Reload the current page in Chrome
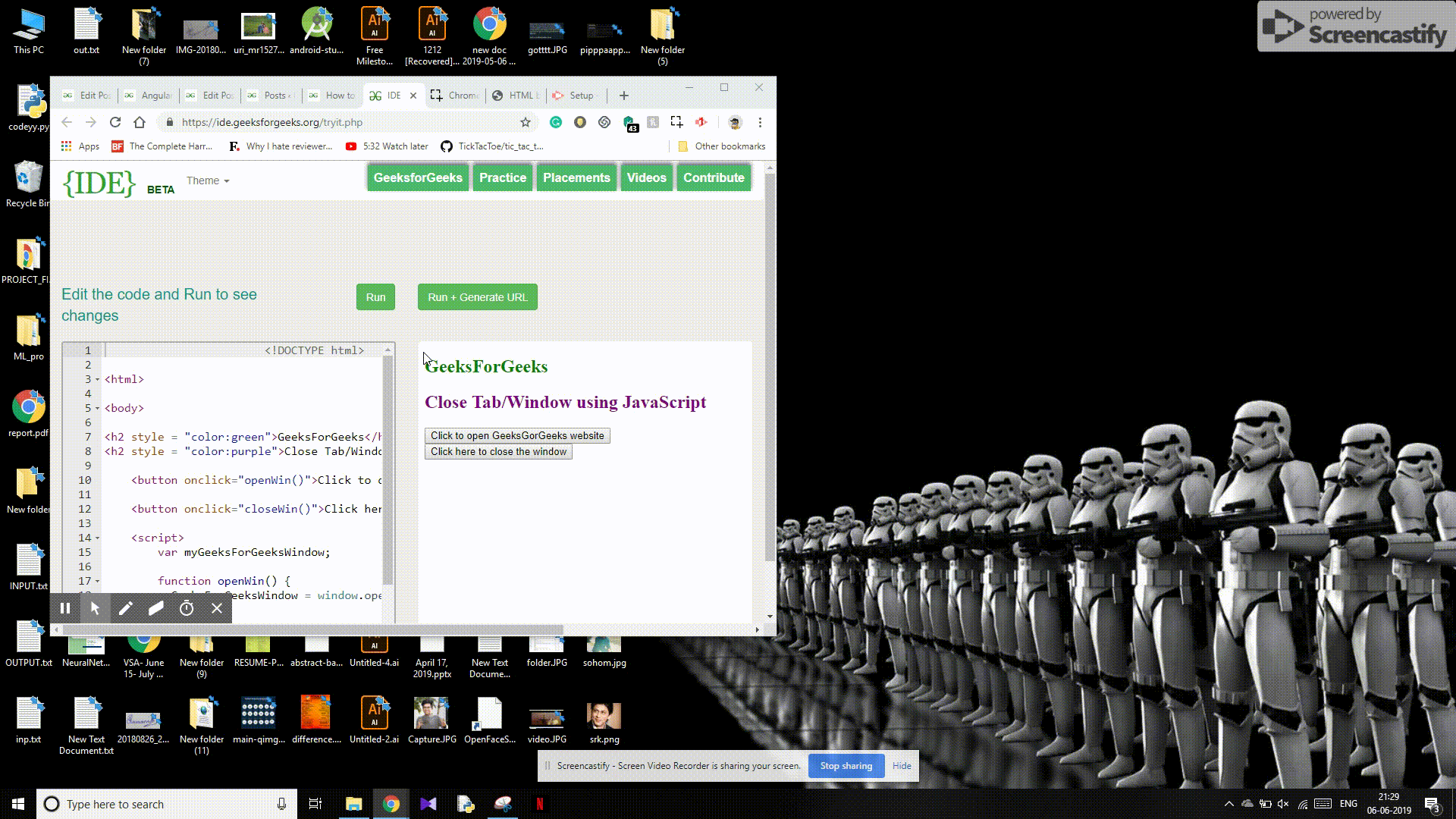This screenshot has width=1456, height=819. [115, 122]
